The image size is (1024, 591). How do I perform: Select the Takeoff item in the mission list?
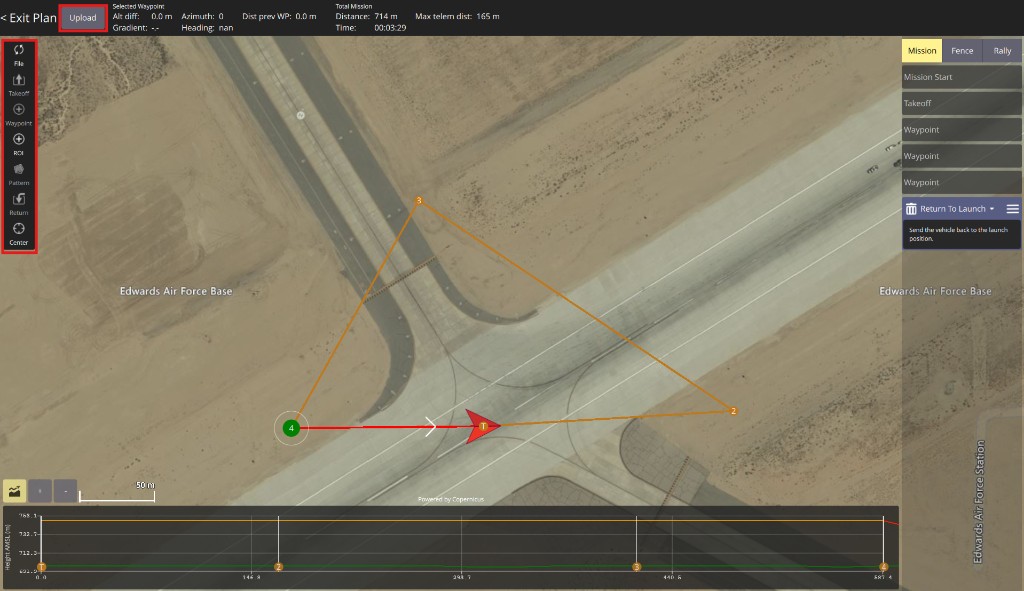[961, 103]
